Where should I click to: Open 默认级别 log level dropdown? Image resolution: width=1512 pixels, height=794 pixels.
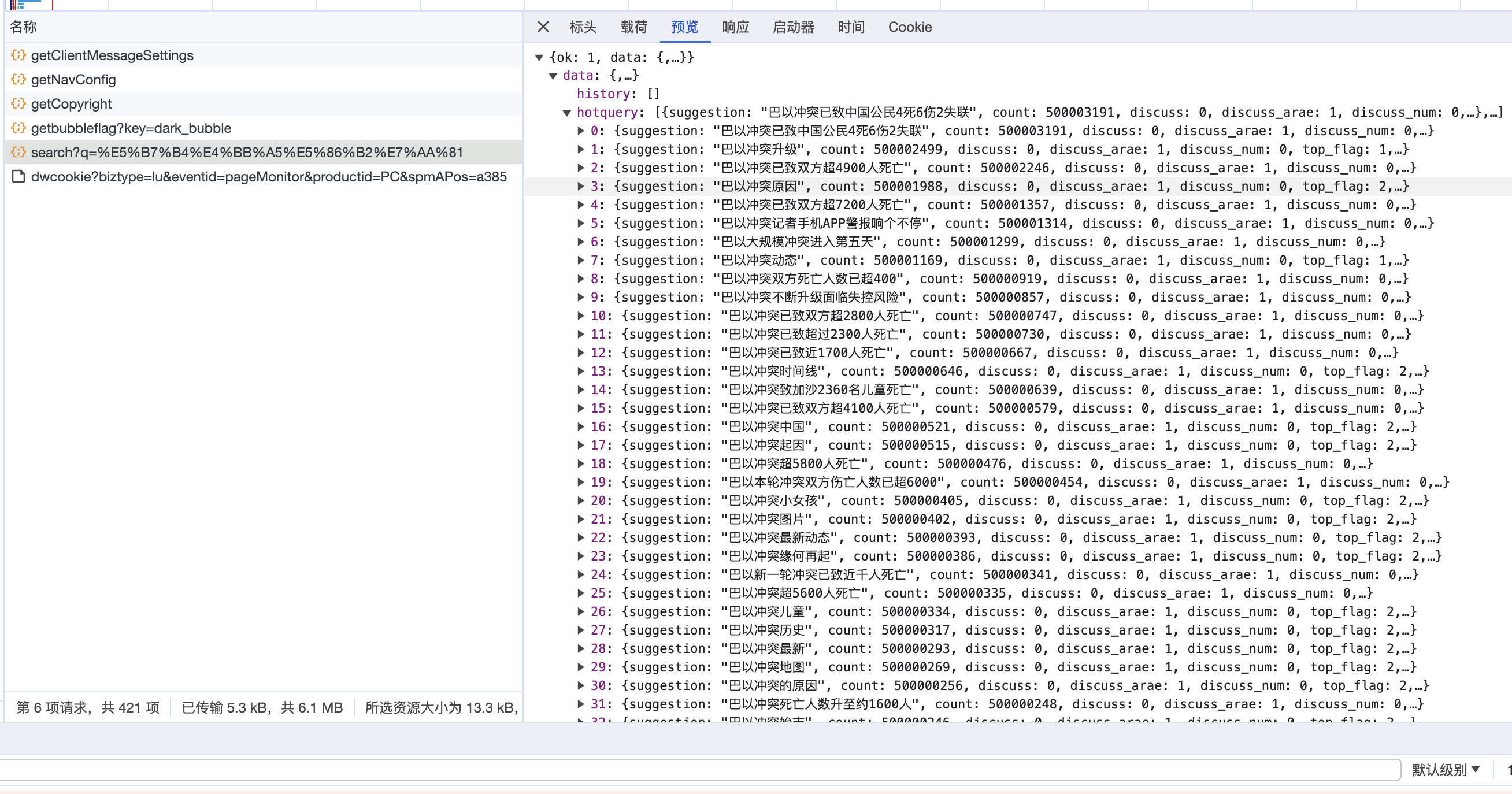point(1446,769)
